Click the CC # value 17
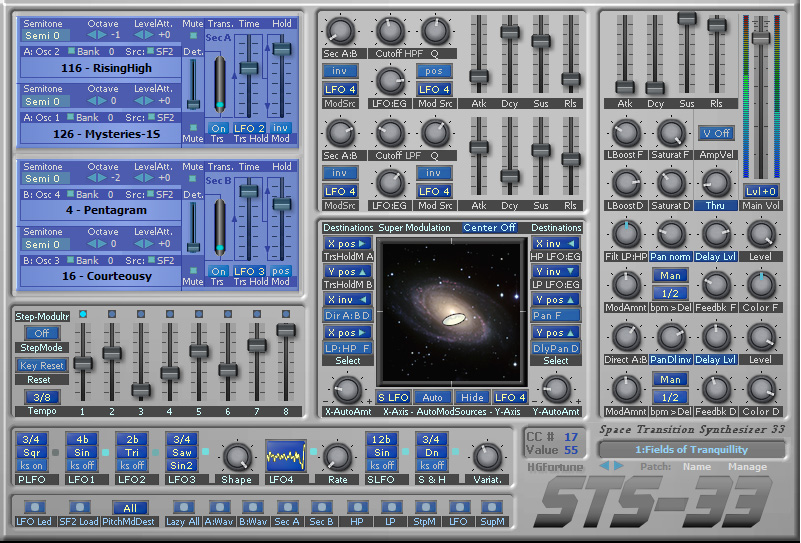The height and width of the screenshot is (543, 801). (571, 437)
